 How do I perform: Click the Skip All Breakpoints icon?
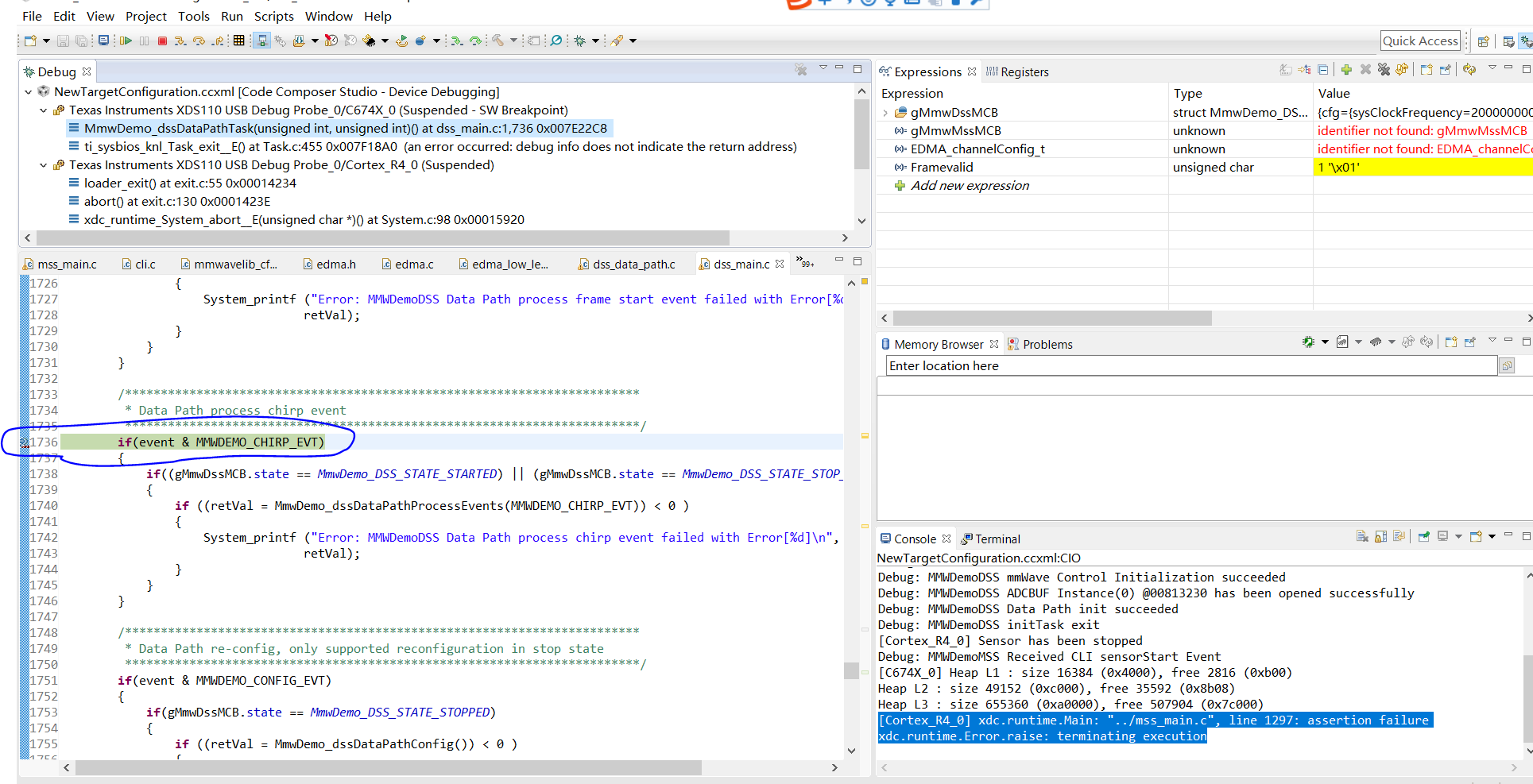[556, 41]
